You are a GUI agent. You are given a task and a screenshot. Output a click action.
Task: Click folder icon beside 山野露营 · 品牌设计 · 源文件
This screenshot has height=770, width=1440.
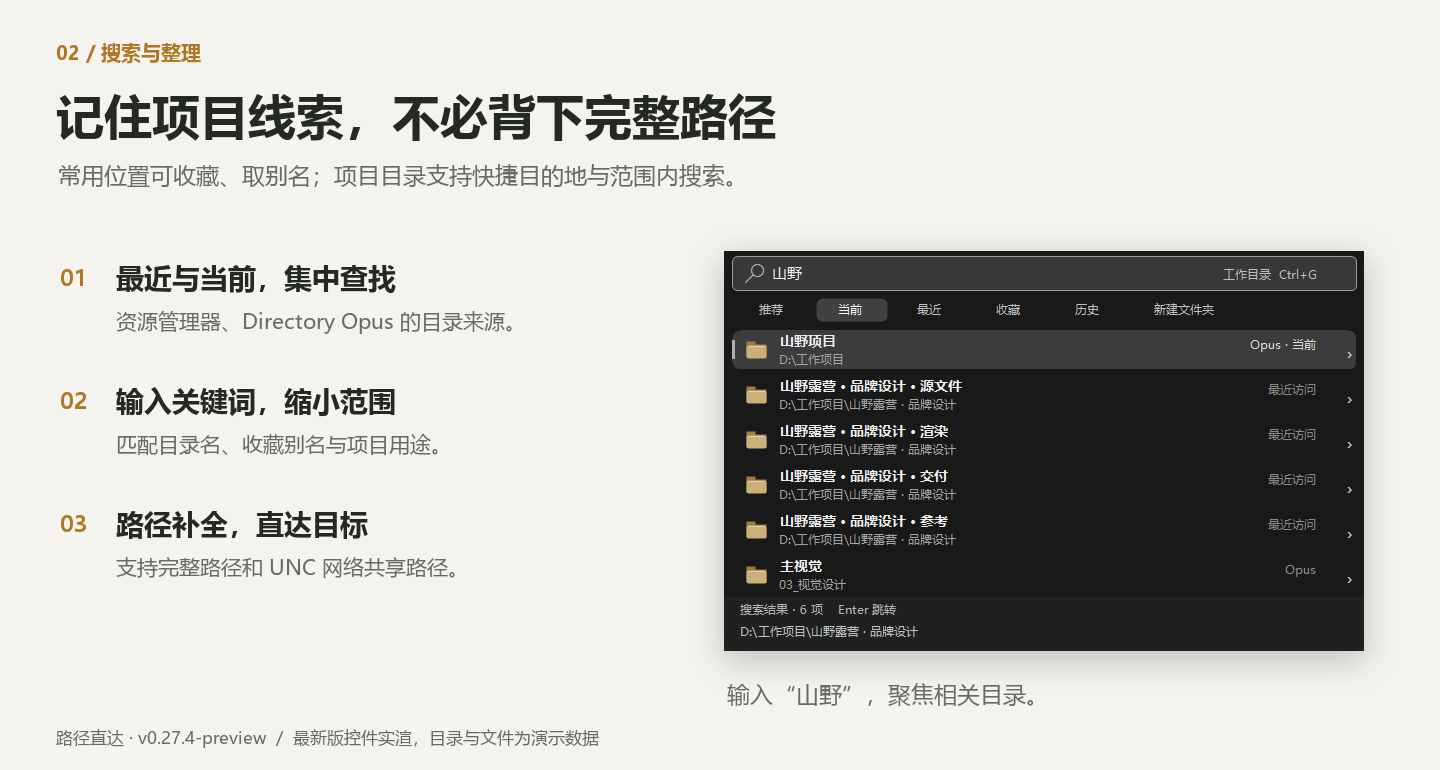pos(757,395)
